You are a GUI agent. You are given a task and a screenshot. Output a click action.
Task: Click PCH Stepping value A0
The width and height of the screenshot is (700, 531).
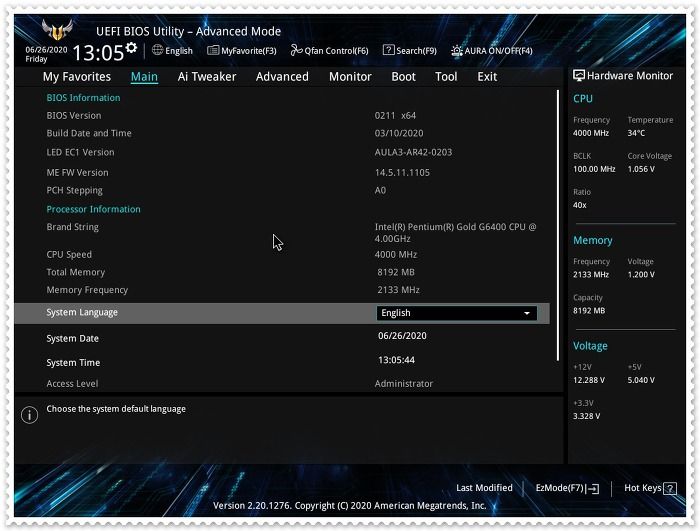tap(380, 190)
